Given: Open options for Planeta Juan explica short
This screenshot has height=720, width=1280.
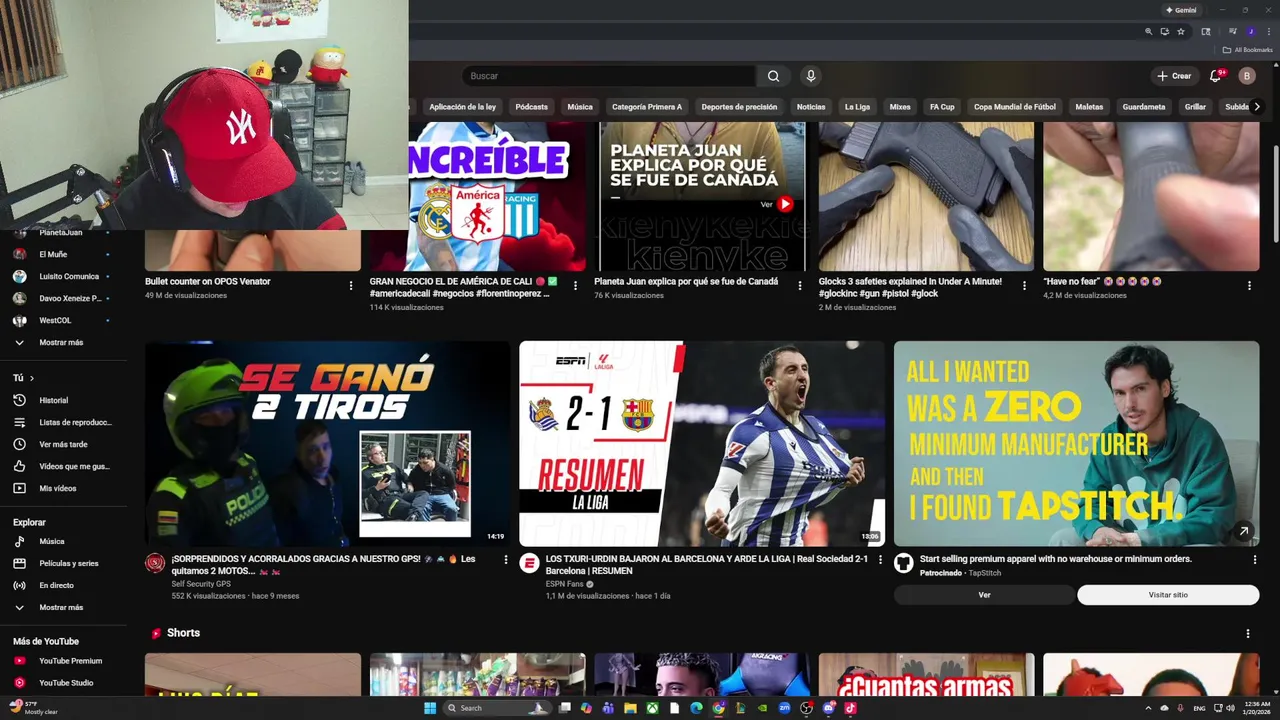Looking at the screenshot, I should (x=799, y=285).
